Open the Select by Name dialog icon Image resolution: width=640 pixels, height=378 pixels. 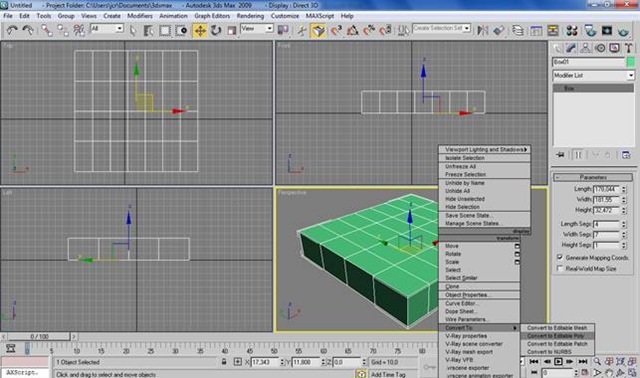149,31
